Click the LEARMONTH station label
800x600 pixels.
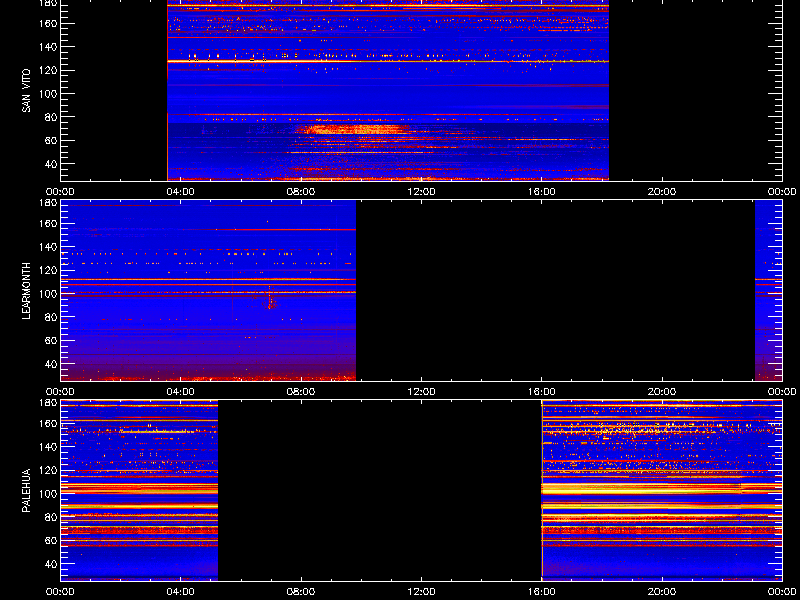[x=27, y=291]
